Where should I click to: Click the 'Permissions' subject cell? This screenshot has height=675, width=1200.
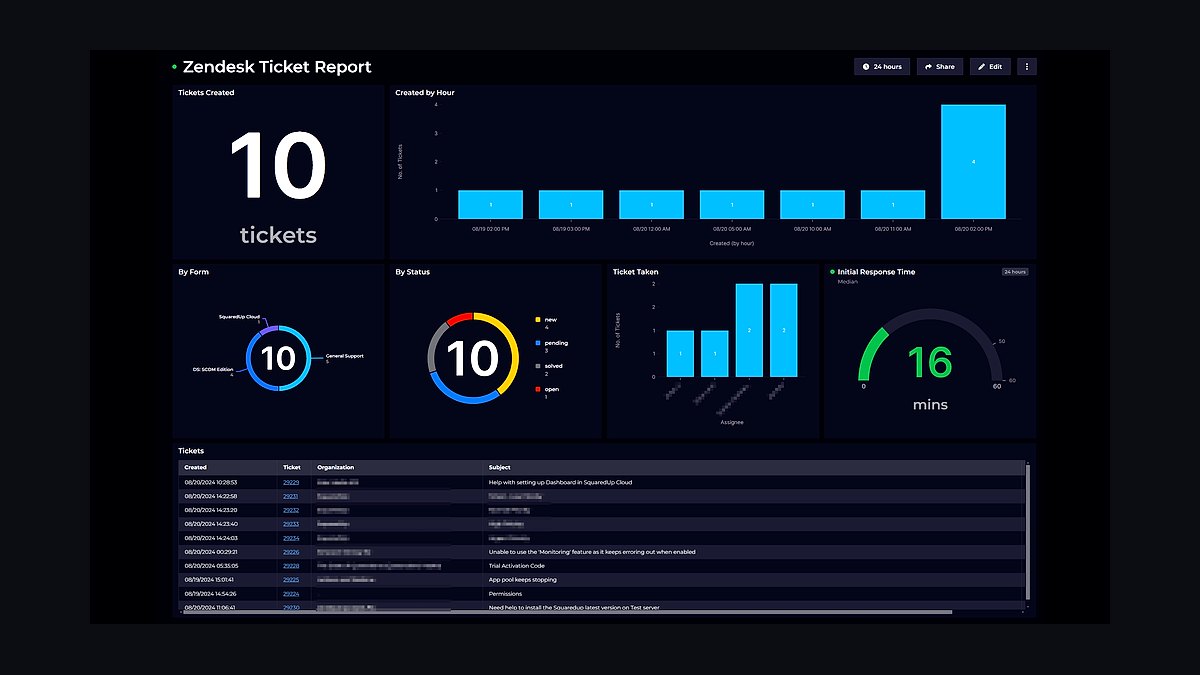click(505, 594)
